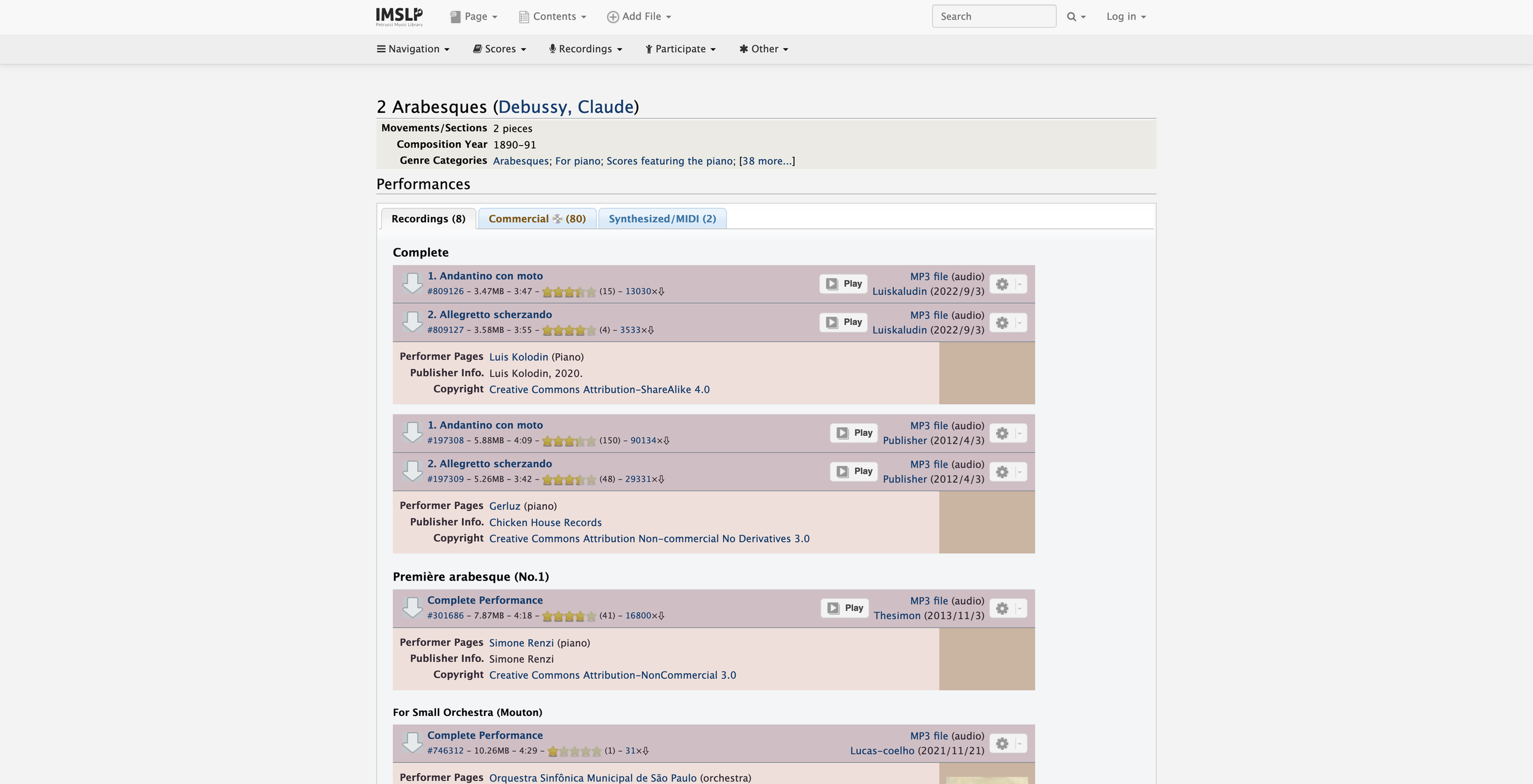Open Simone Renzi performer page

[521, 643]
